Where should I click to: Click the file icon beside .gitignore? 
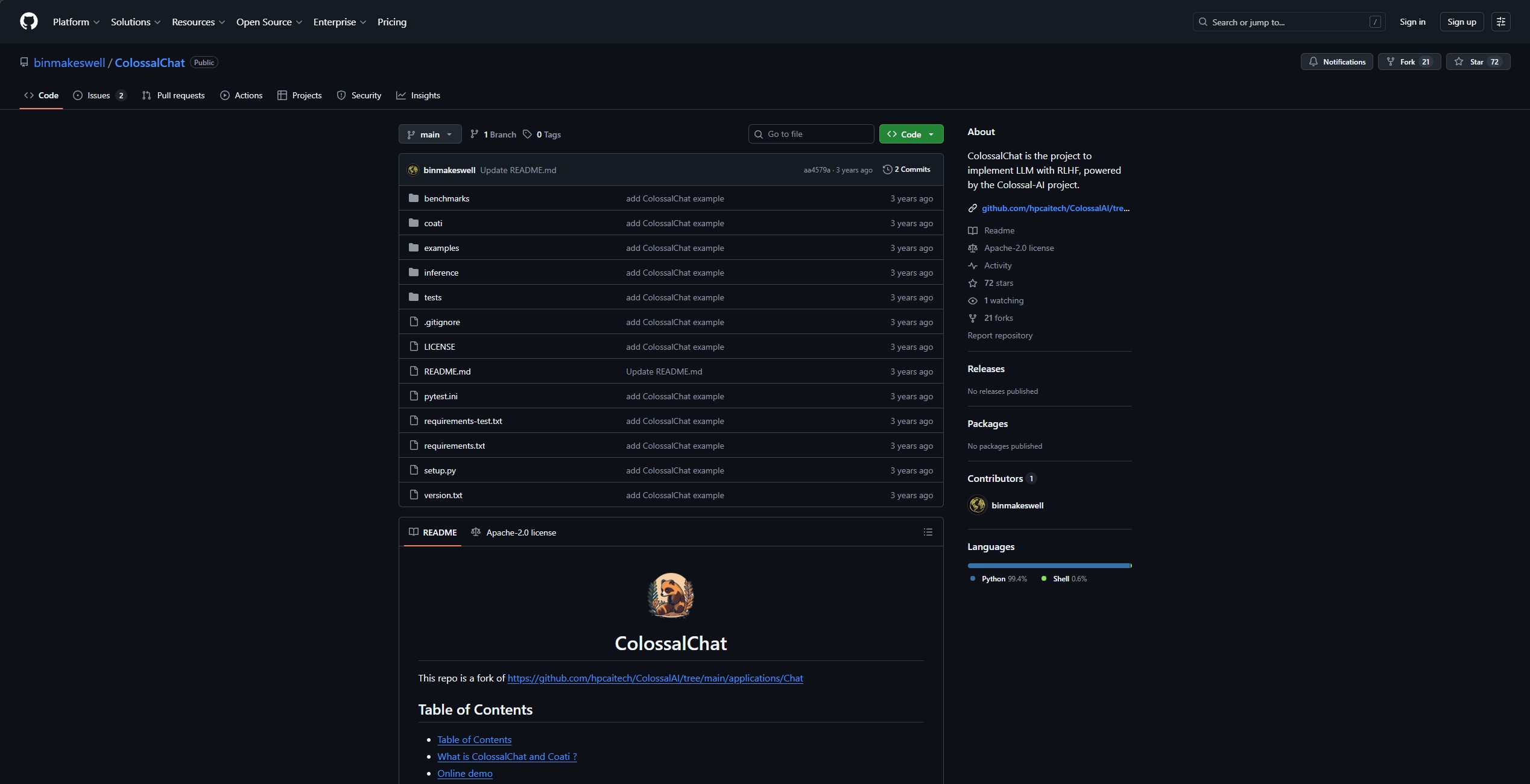click(x=414, y=322)
